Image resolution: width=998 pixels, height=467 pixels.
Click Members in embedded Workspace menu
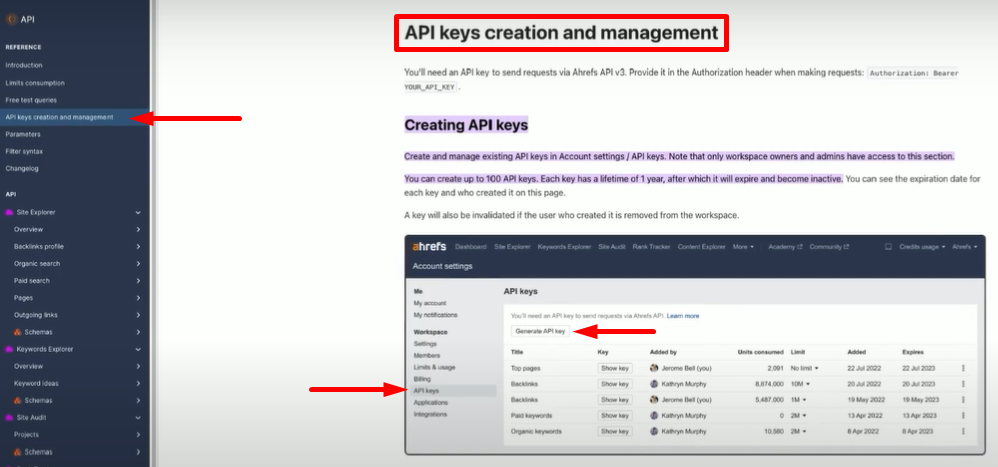426,356
